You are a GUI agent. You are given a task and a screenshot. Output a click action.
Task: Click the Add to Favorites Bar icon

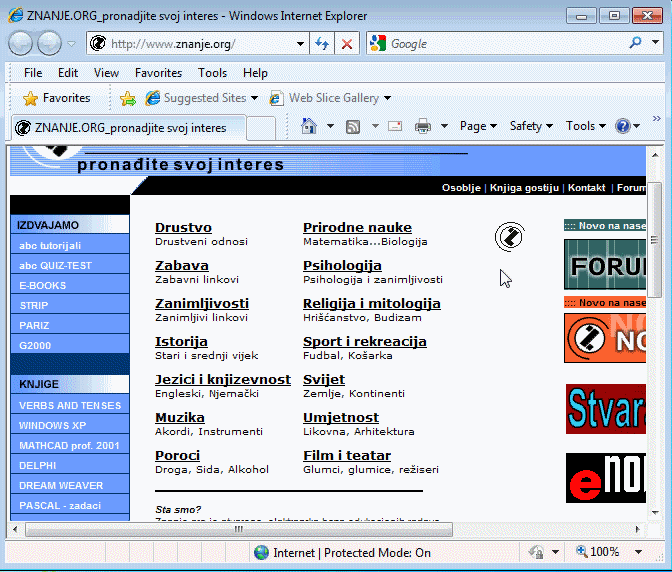tap(127, 98)
